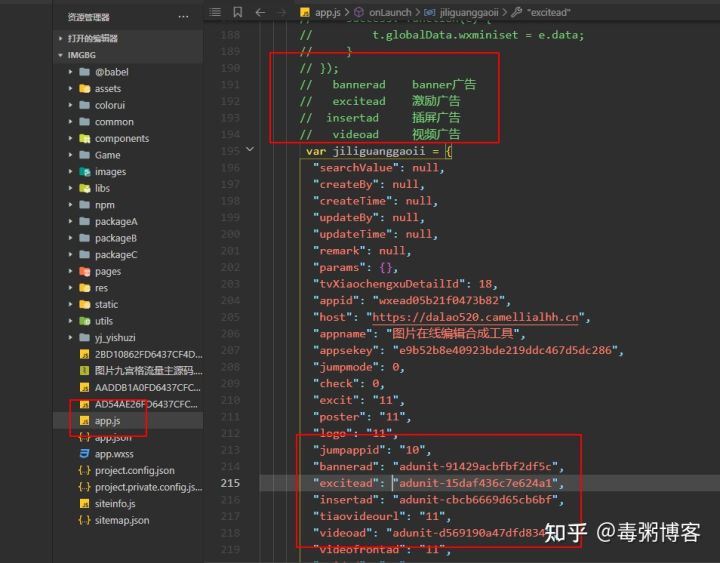Open project.config.json file
Viewport: 720px width, 563px height.
(x=135, y=470)
